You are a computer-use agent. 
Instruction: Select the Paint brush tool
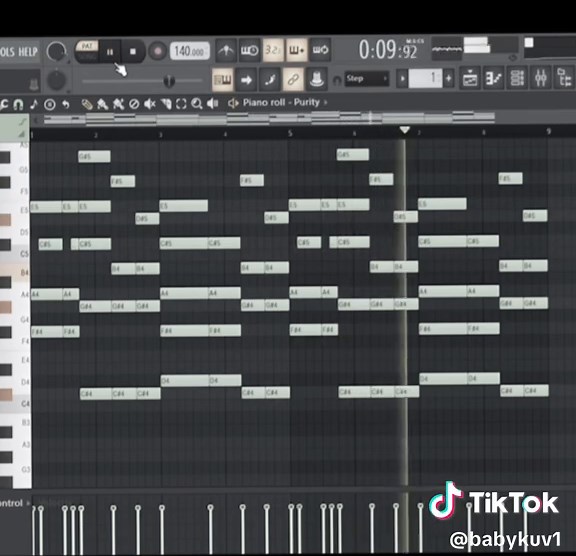coord(102,105)
